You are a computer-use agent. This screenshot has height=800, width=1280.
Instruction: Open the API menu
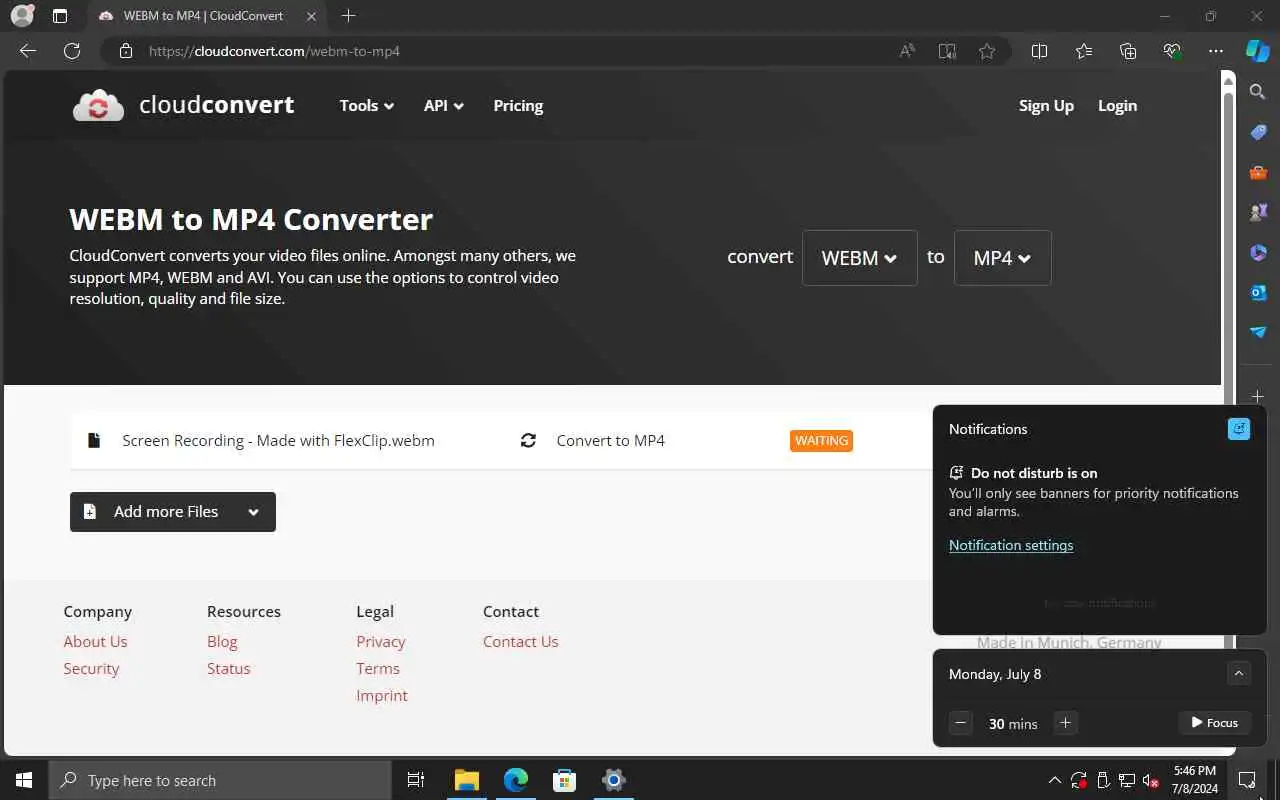[443, 105]
